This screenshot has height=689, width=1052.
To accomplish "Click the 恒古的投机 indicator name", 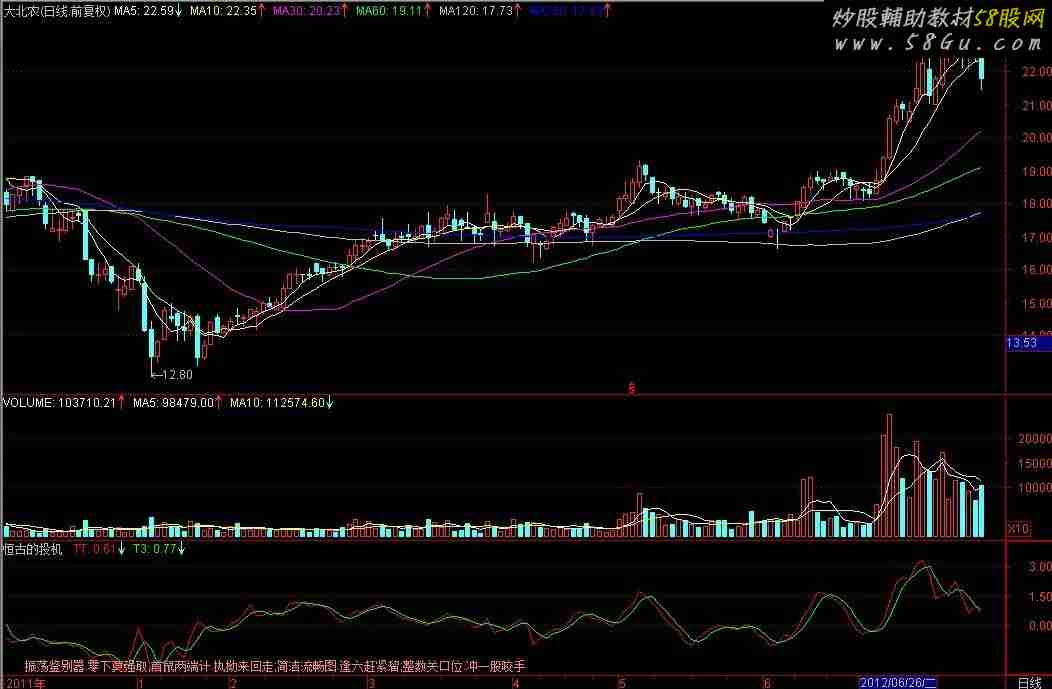I will click(31, 549).
